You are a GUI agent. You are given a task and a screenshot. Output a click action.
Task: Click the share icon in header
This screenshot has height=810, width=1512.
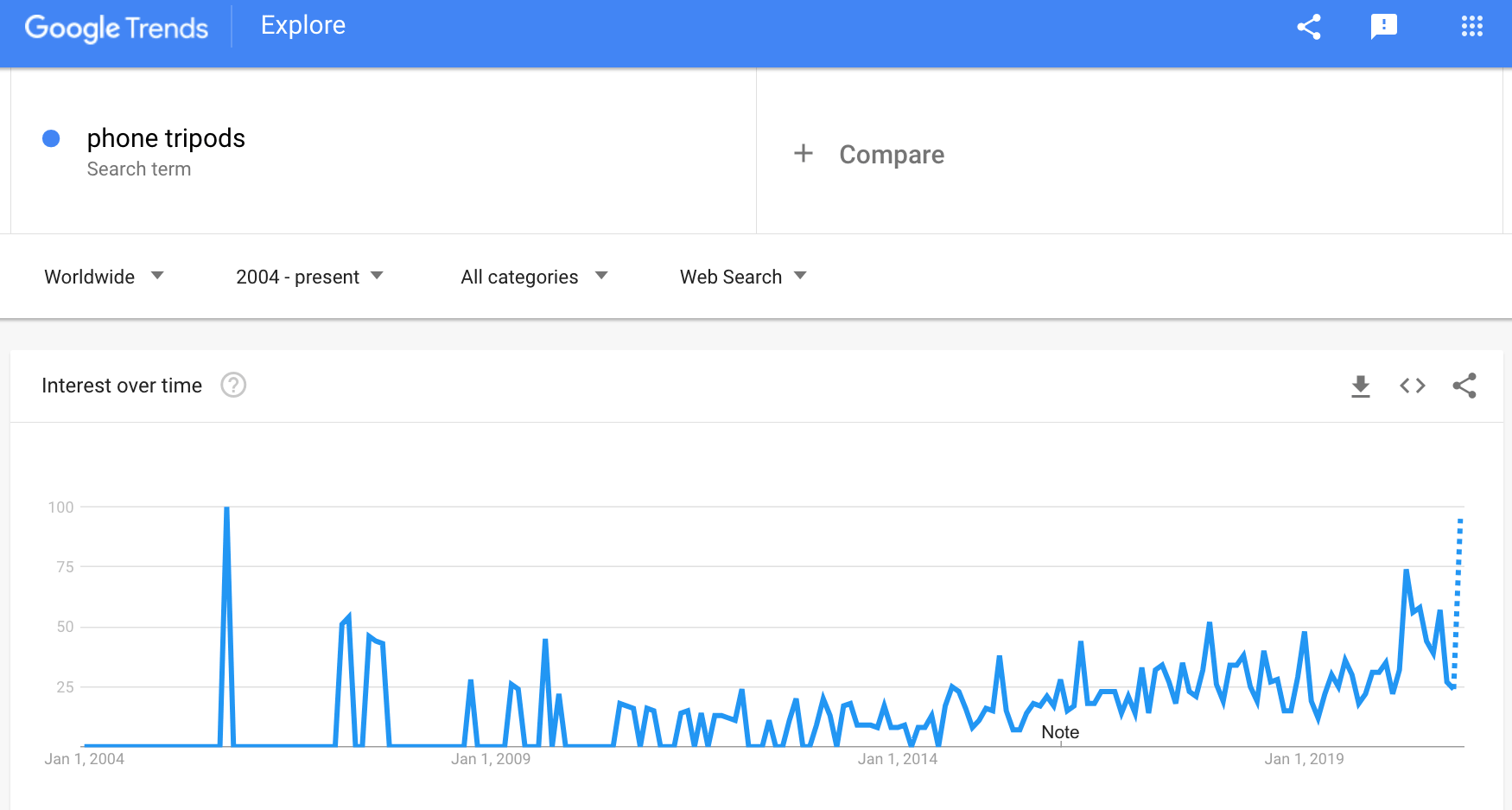tap(1309, 27)
